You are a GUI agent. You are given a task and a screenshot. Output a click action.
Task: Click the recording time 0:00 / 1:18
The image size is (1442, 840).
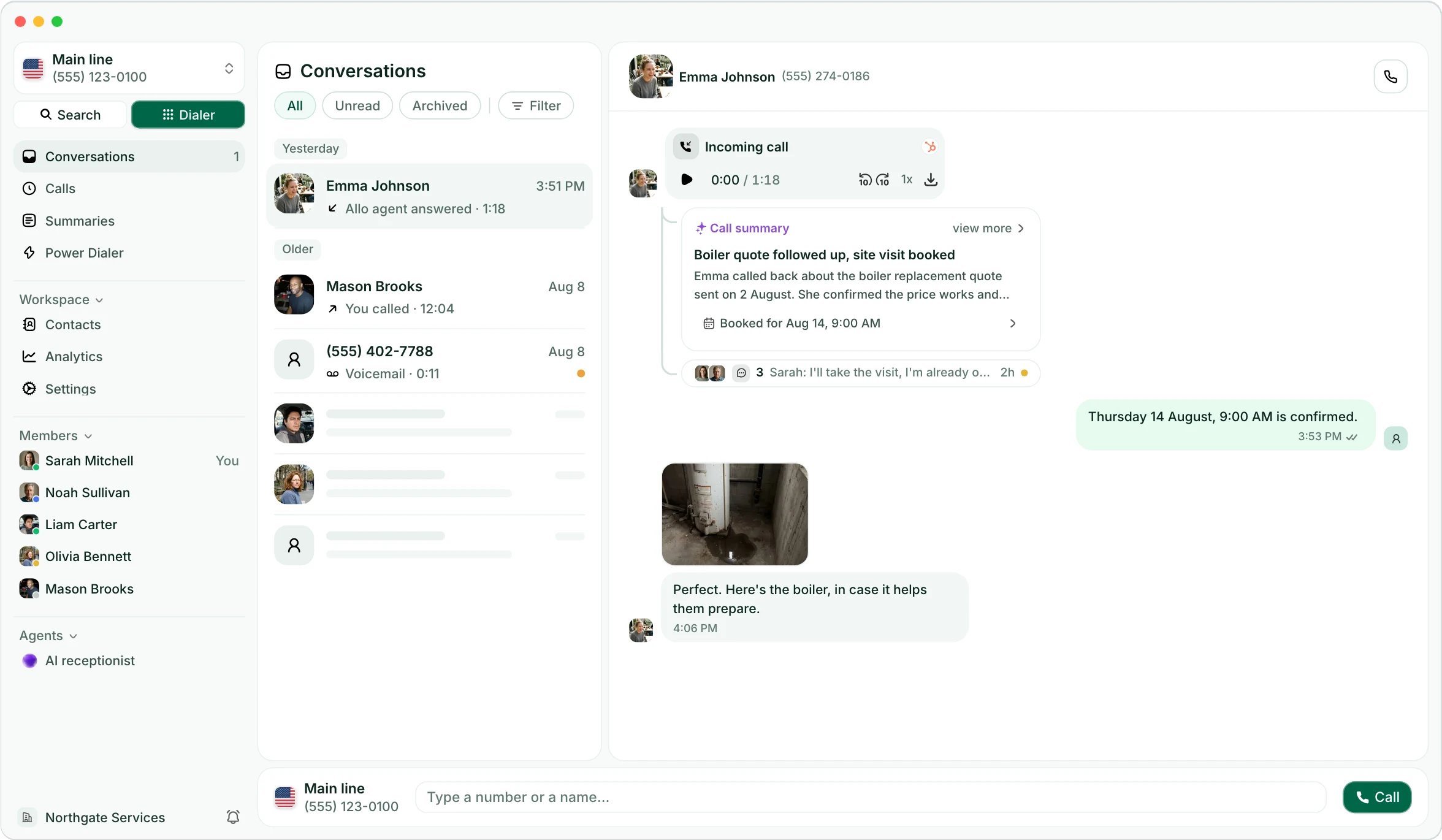pos(746,180)
